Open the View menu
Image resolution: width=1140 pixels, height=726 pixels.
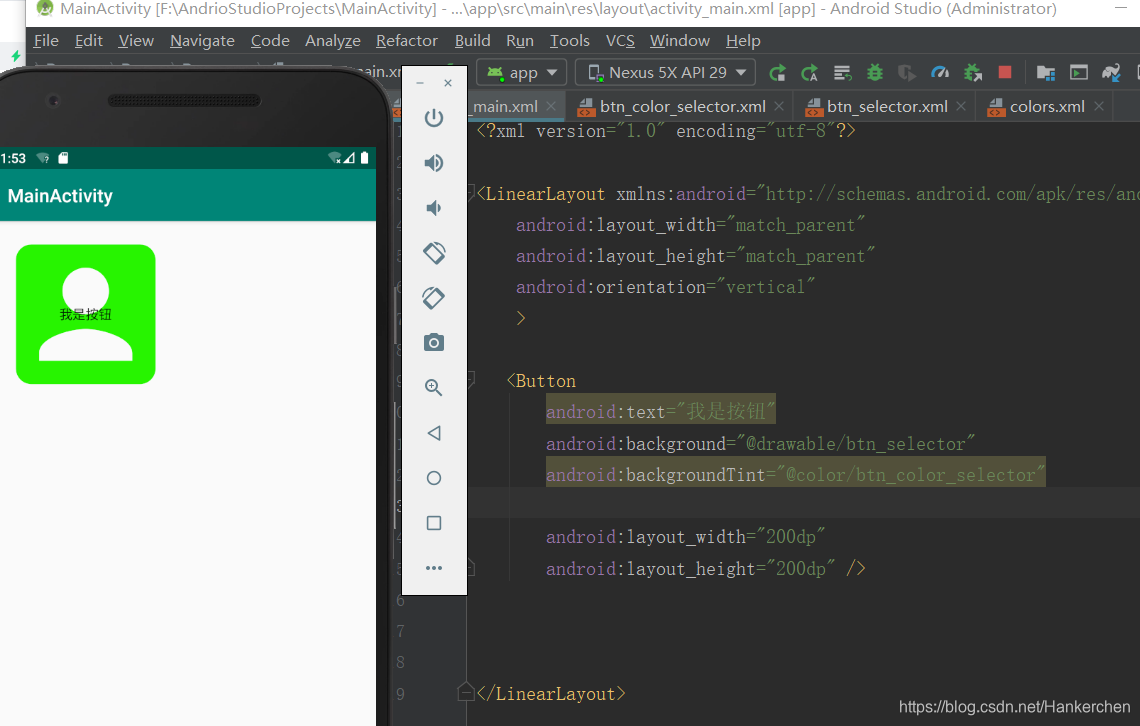point(136,41)
